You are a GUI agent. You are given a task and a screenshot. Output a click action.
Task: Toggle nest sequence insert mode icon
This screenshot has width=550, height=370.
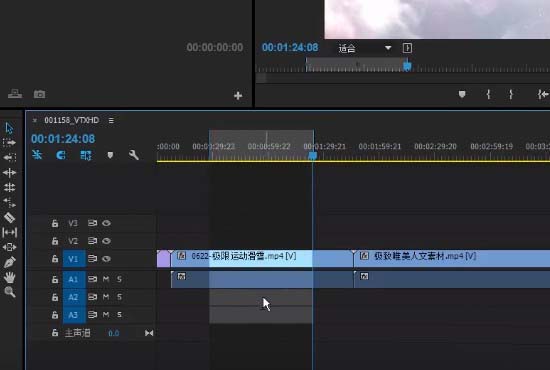coord(37,155)
